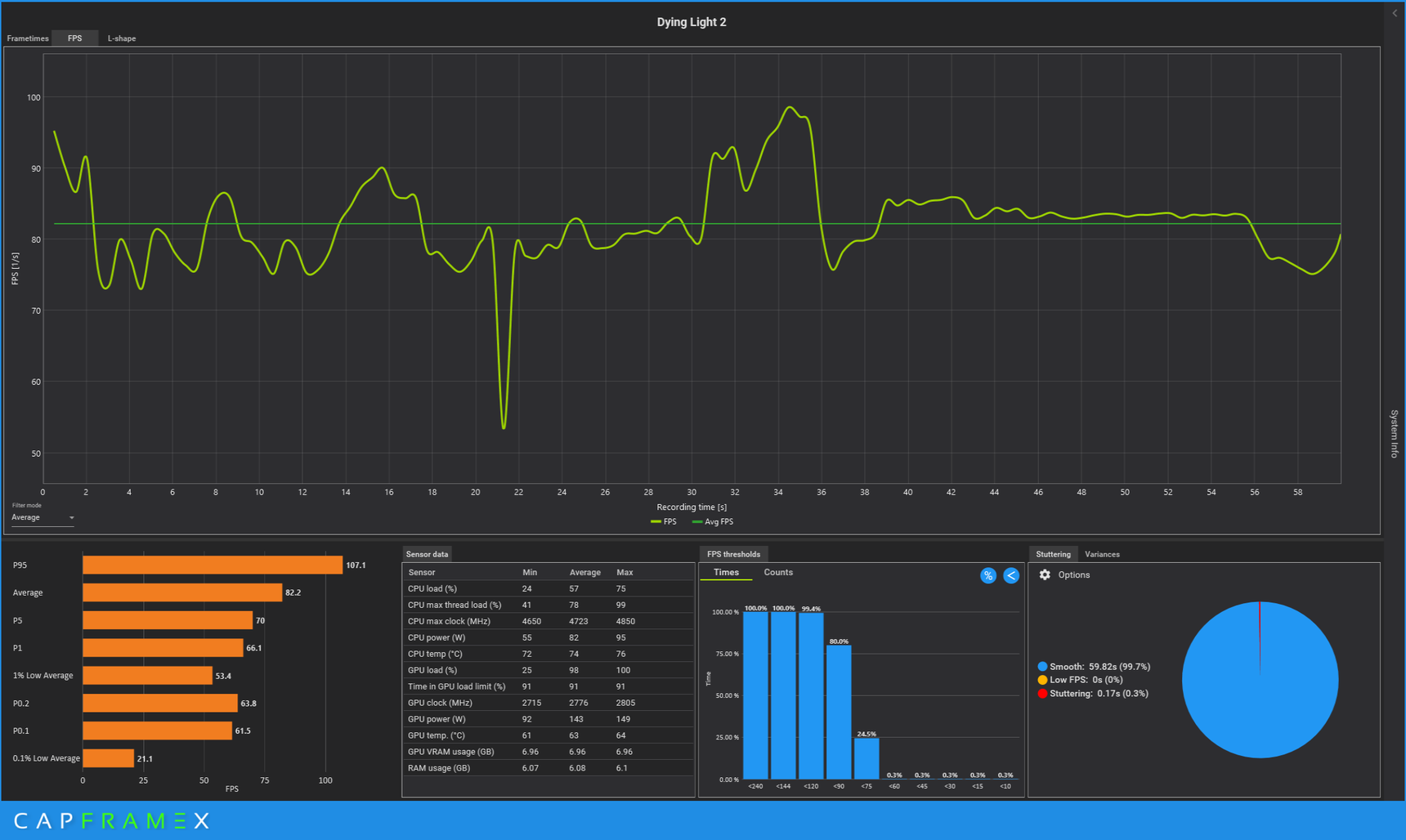Select the FPS chart tab

74,38
